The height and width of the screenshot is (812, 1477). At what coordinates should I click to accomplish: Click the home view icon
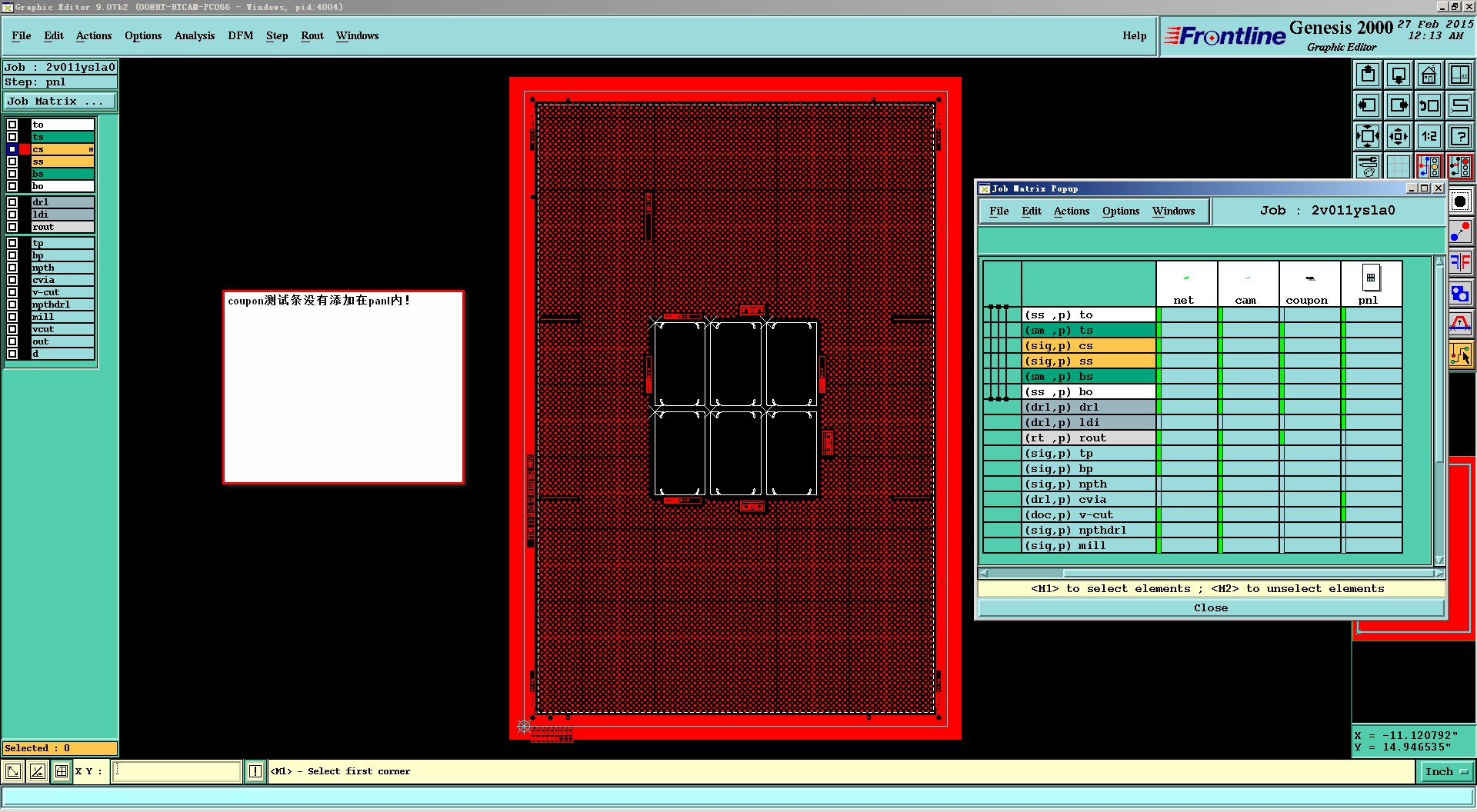1429,75
